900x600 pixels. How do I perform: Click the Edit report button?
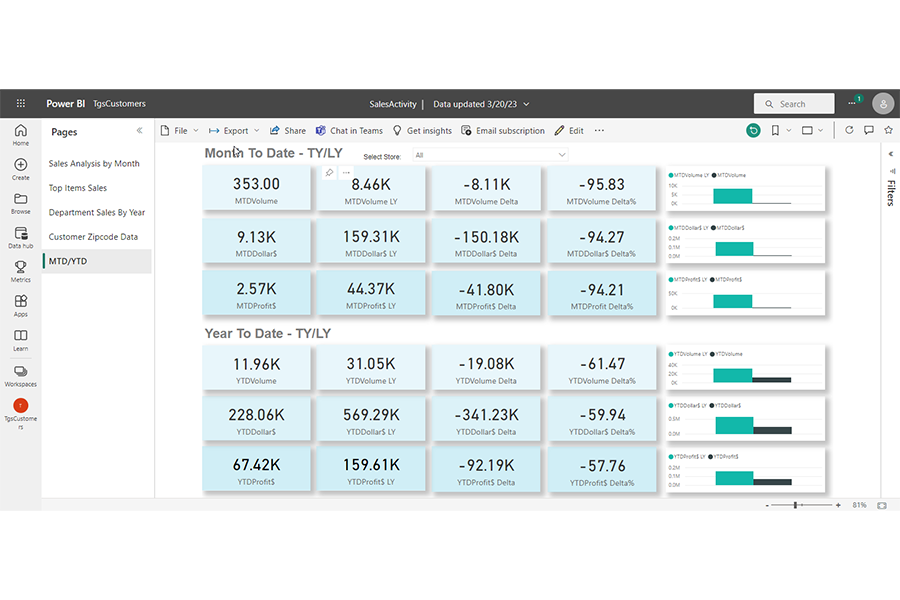point(569,131)
